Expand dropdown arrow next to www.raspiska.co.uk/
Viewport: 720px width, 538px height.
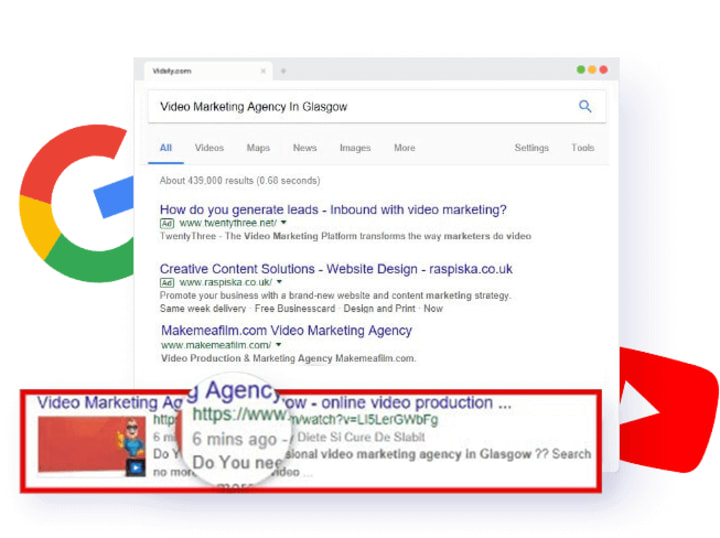[279, 282]
